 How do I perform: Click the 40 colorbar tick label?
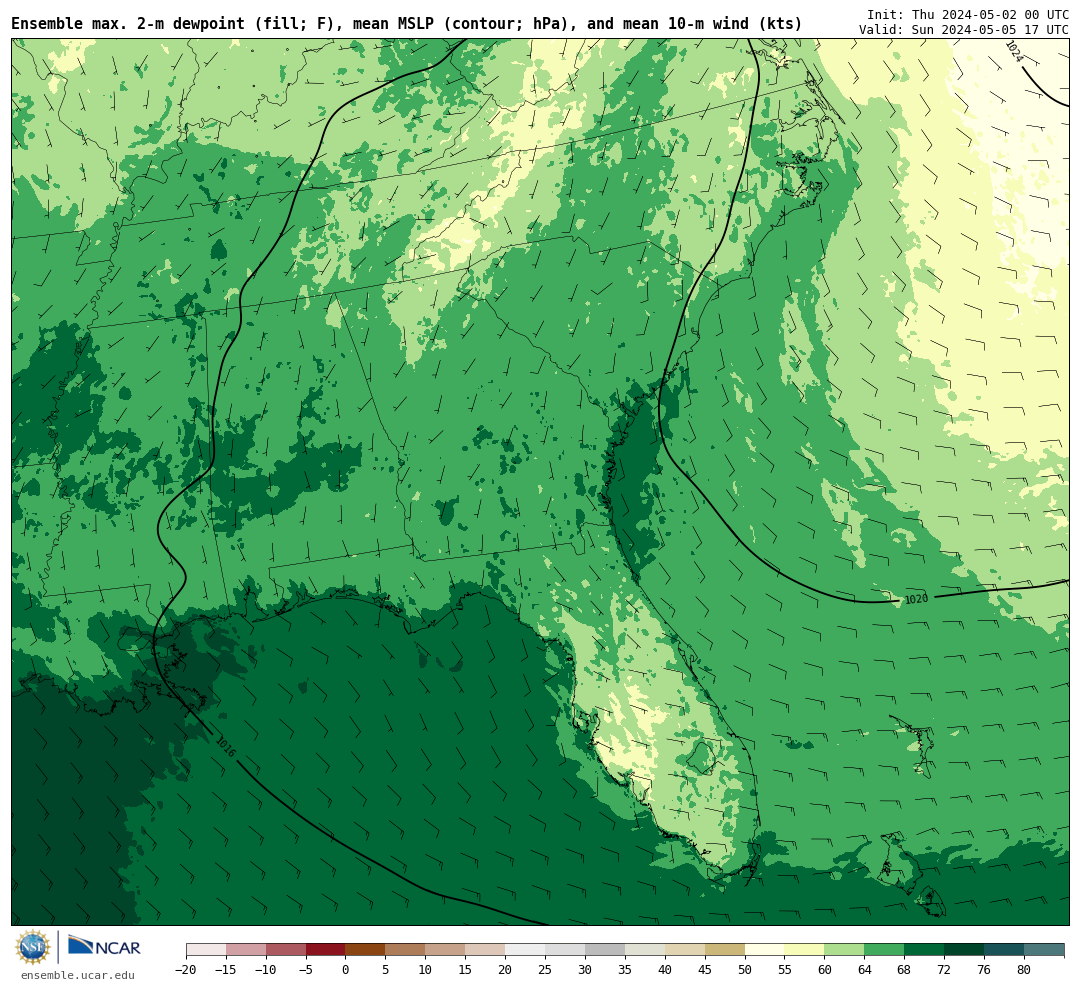pyautogui.click(x=665, y=970)
